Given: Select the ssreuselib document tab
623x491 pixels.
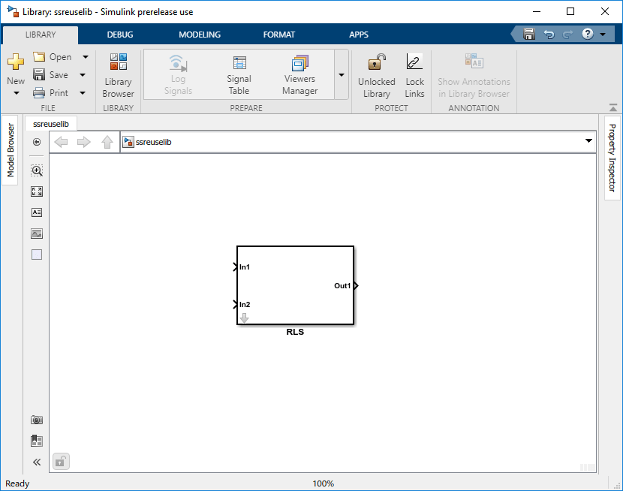Looking at the screenshot, I should (51, 124).
